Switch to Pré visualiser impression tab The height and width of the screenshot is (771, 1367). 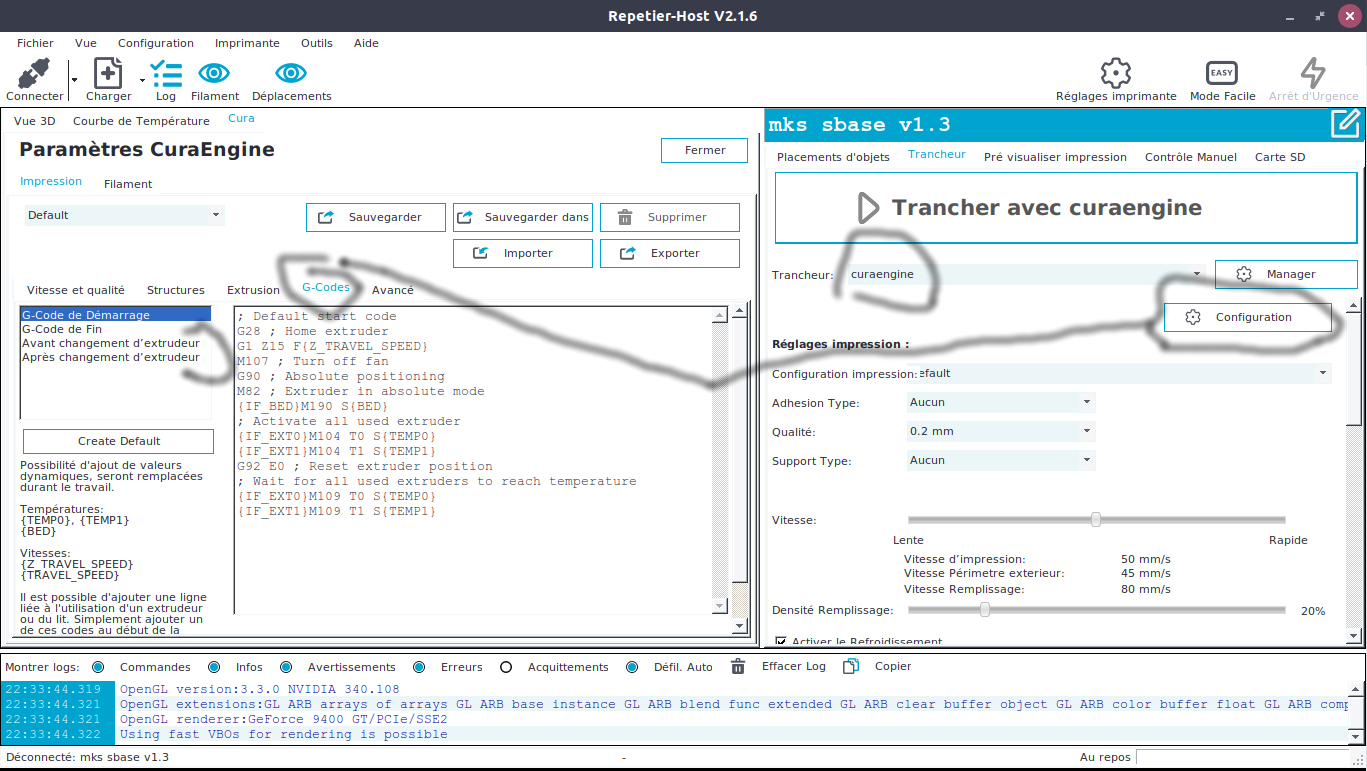pyautogui.click(x=1055, y=157)
